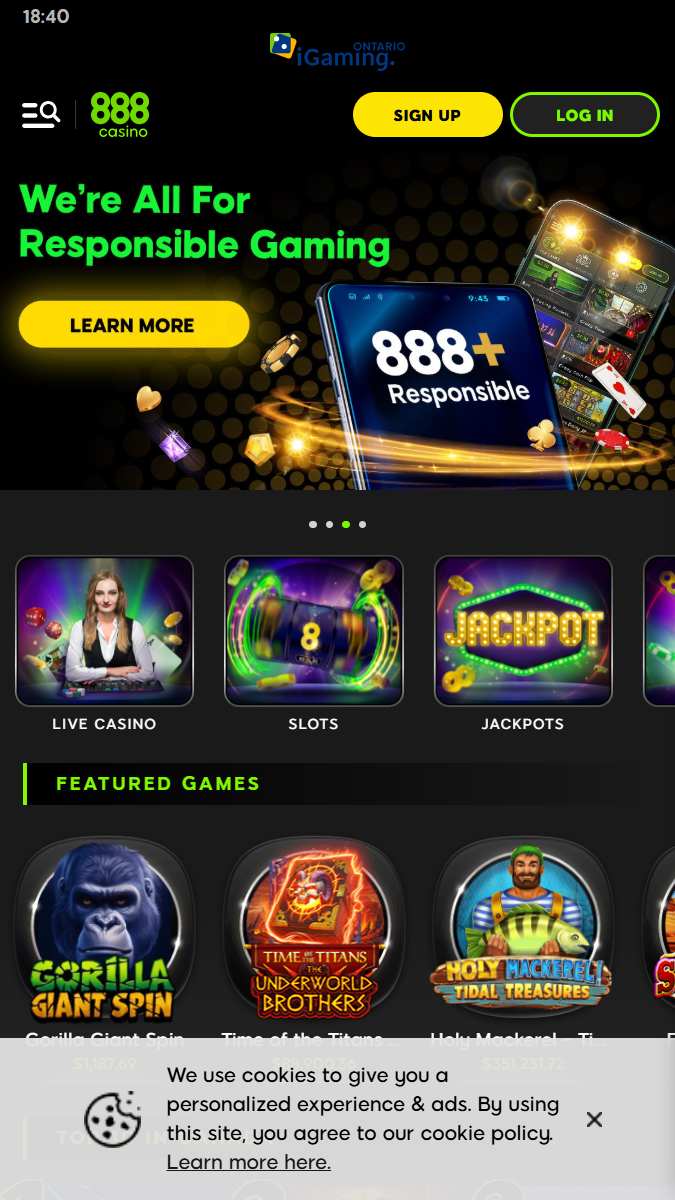Image resolution: width=675 pixels, height=1200 pixels.
Task: Select the second carousel dot
Action: tap(329, 524)
